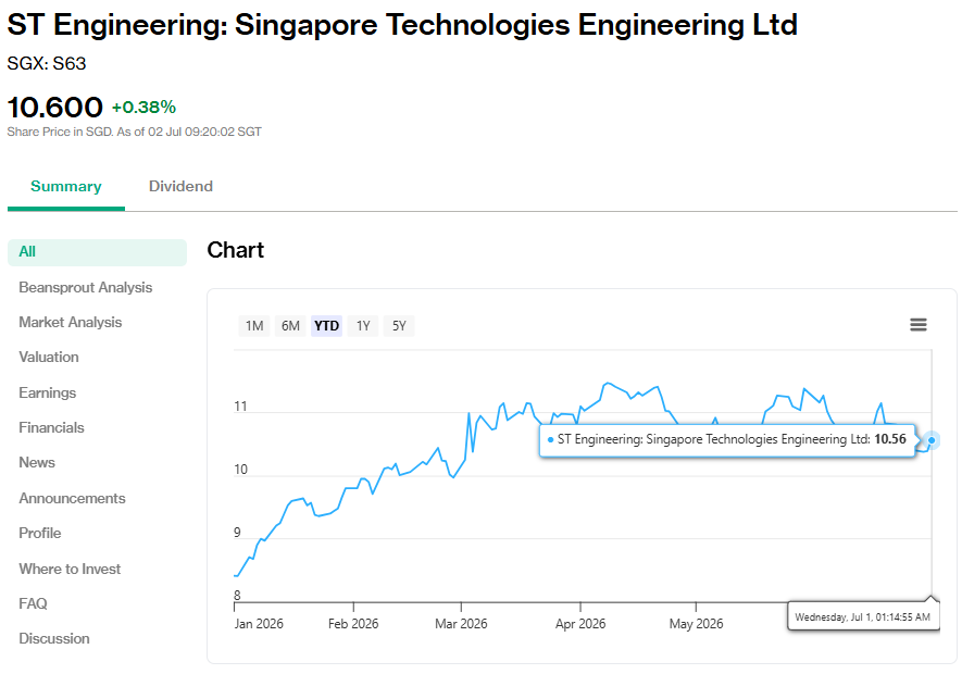
Task: Click the +0.38% price change
Action: tap(144, 107)
